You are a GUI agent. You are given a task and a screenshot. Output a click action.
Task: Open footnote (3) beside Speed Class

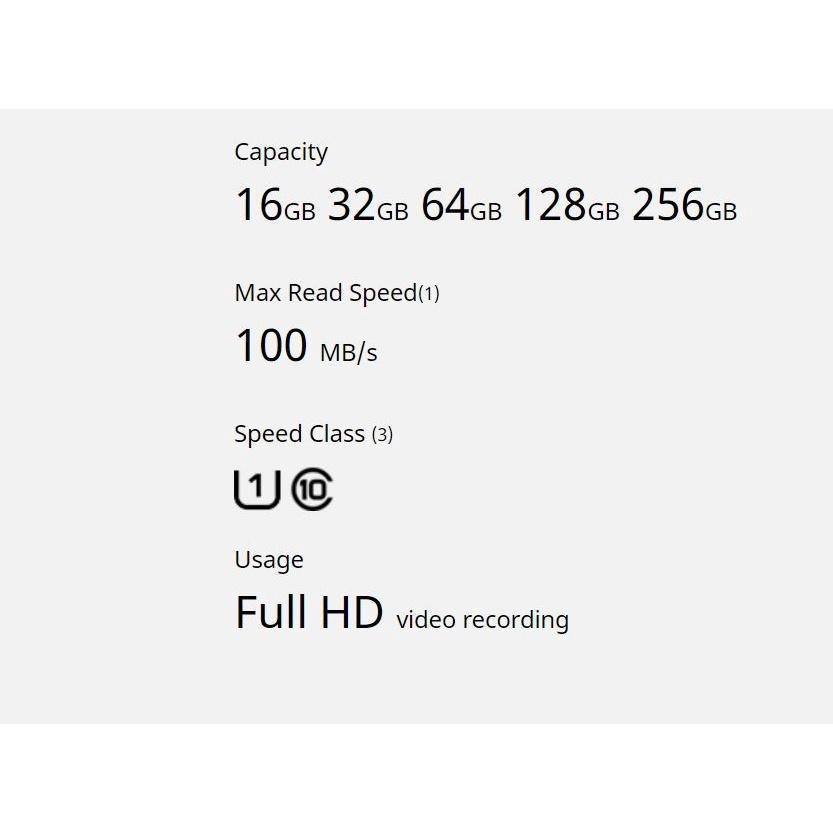(382, 435)
